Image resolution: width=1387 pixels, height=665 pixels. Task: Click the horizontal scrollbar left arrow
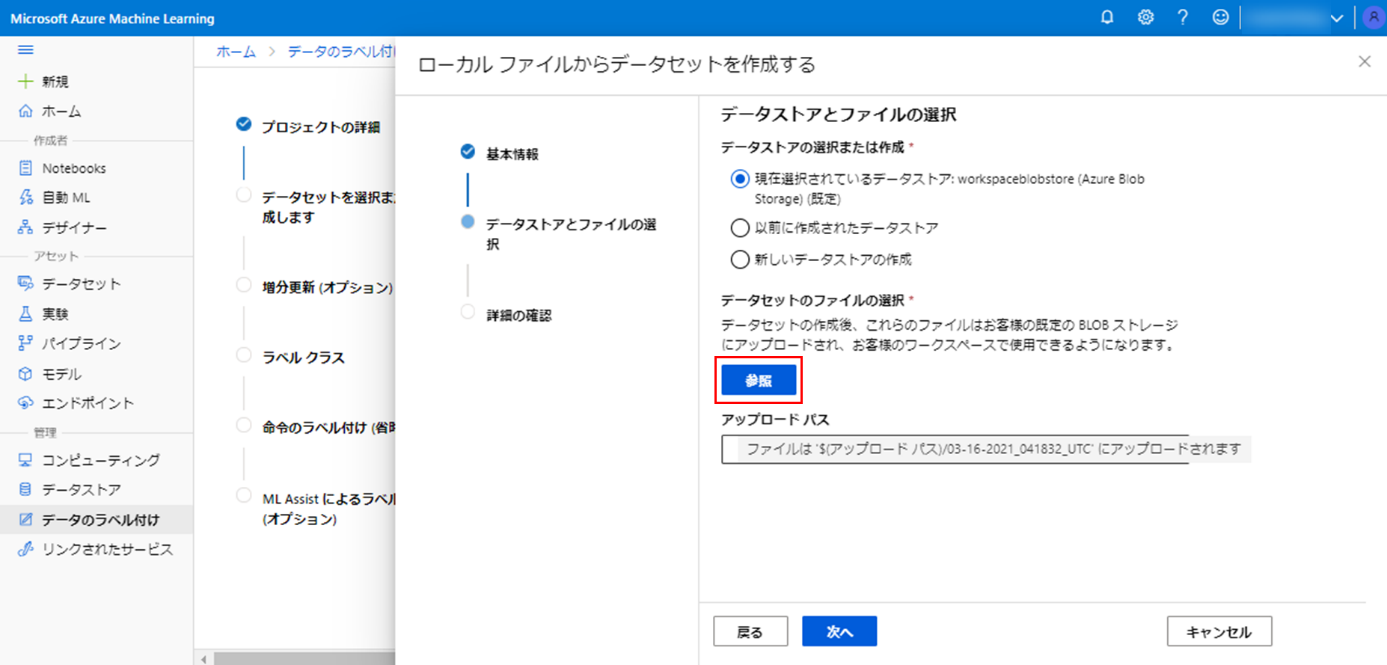204,659
